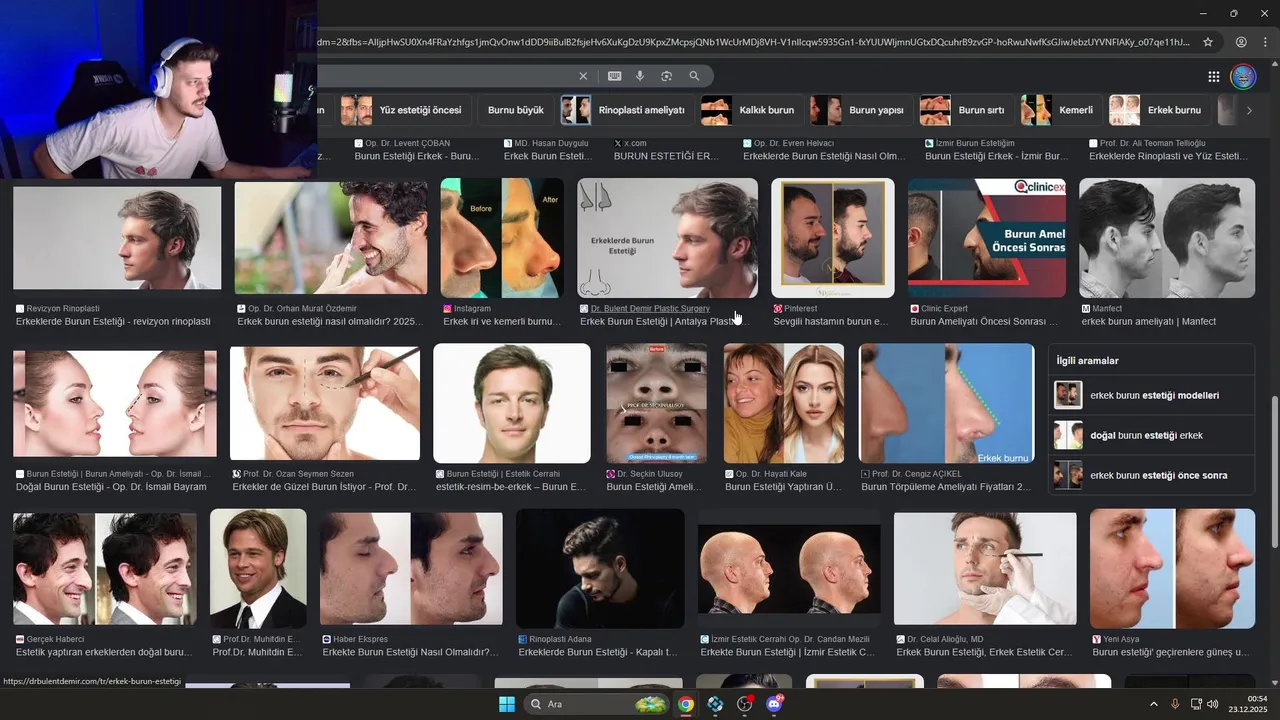Open the on-screen keyboard input tool
The image size is (1280, 720).
[x=614, y=76]
